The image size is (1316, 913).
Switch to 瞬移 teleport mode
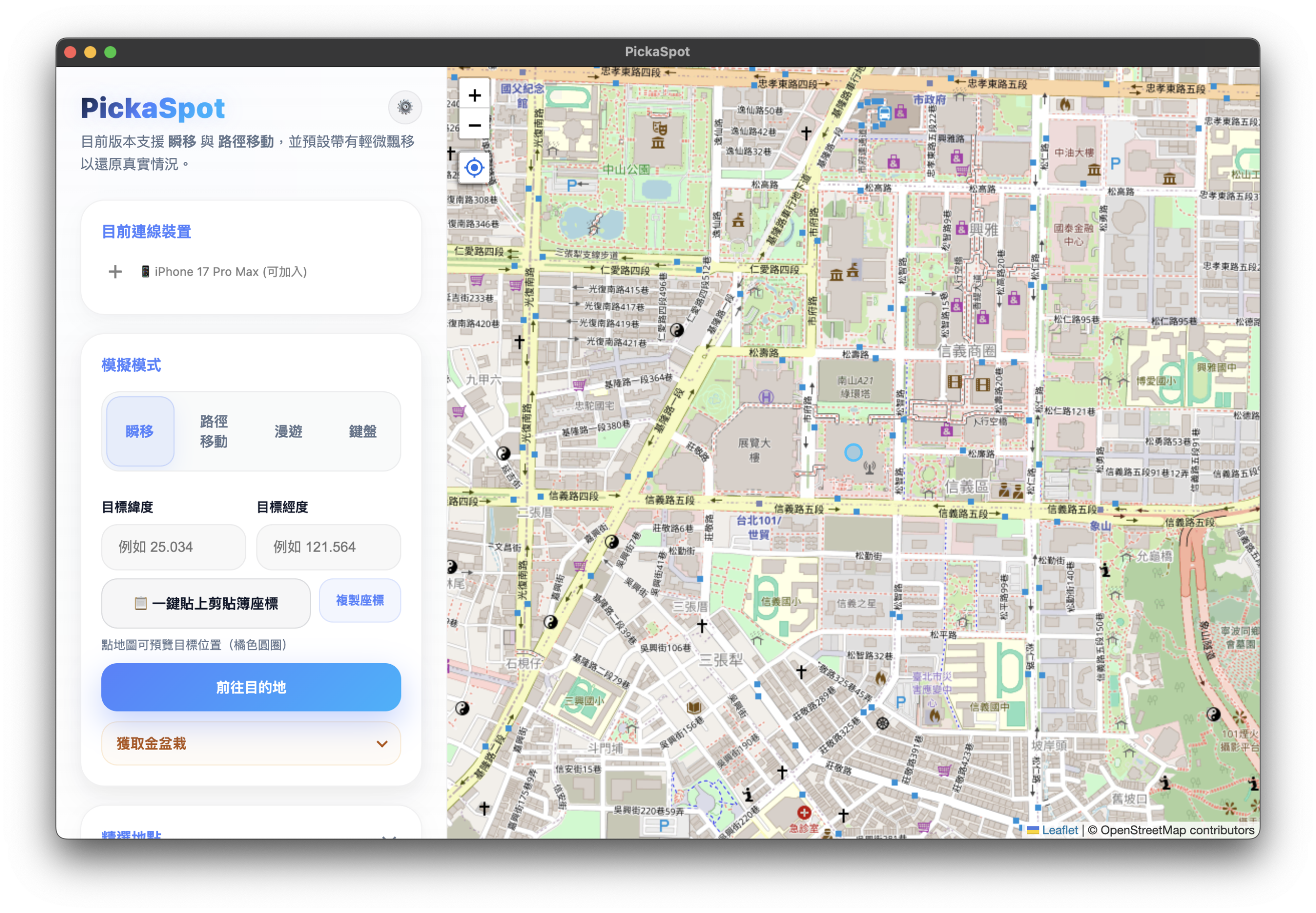(x=140, y=431)
